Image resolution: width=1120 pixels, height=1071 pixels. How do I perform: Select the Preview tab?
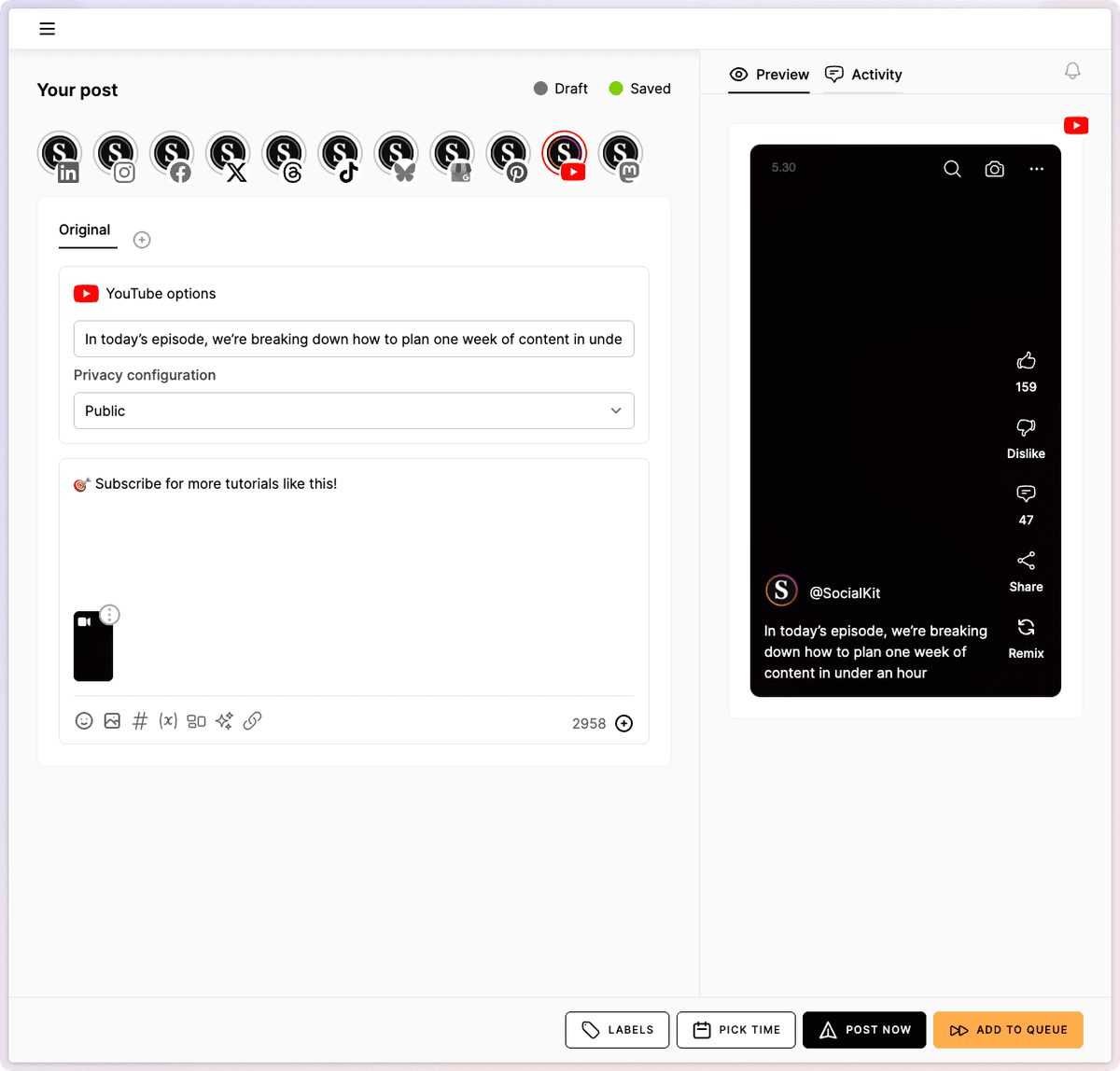(x=769, y=75)
